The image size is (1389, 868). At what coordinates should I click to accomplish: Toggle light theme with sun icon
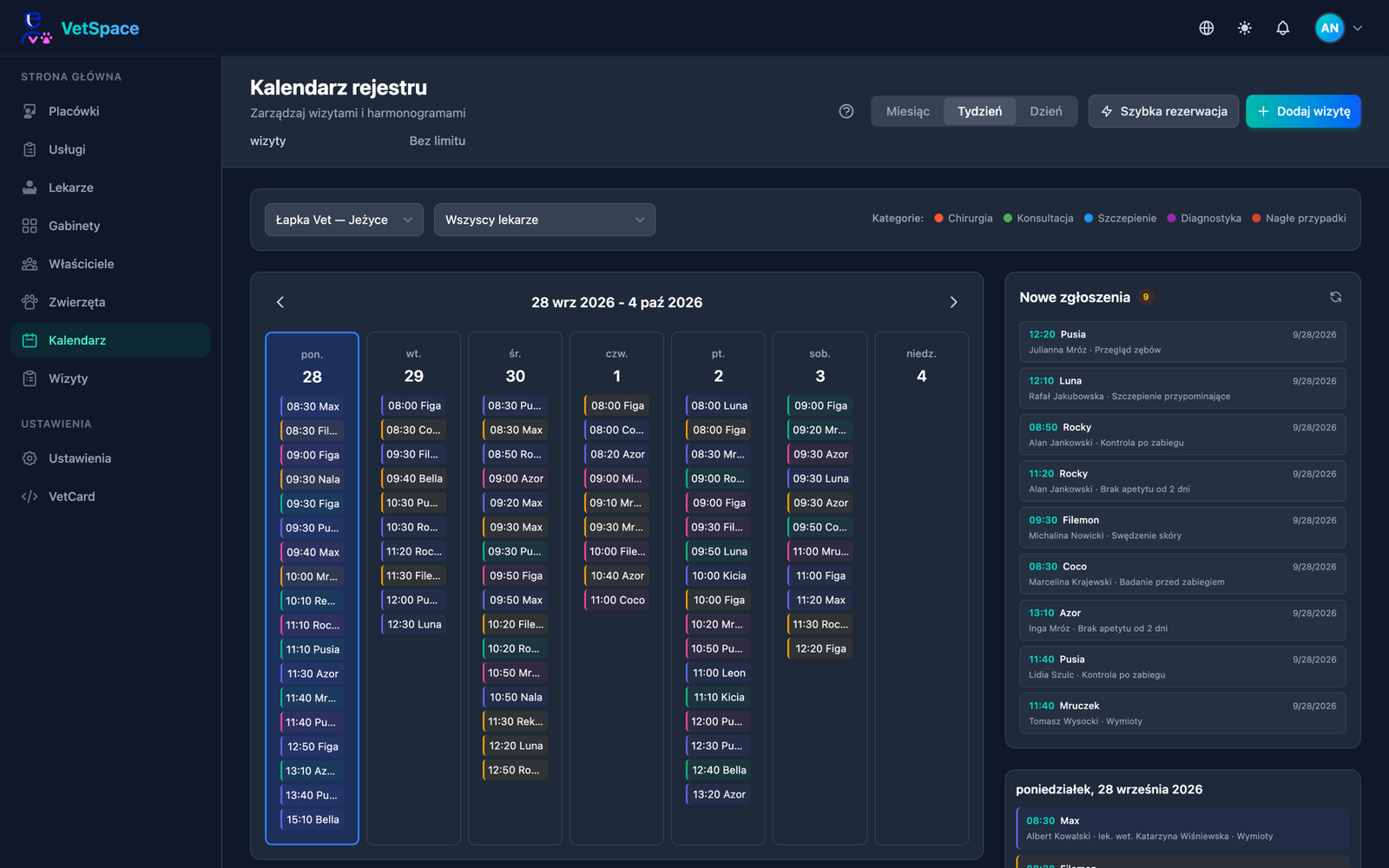point(1244,28)
